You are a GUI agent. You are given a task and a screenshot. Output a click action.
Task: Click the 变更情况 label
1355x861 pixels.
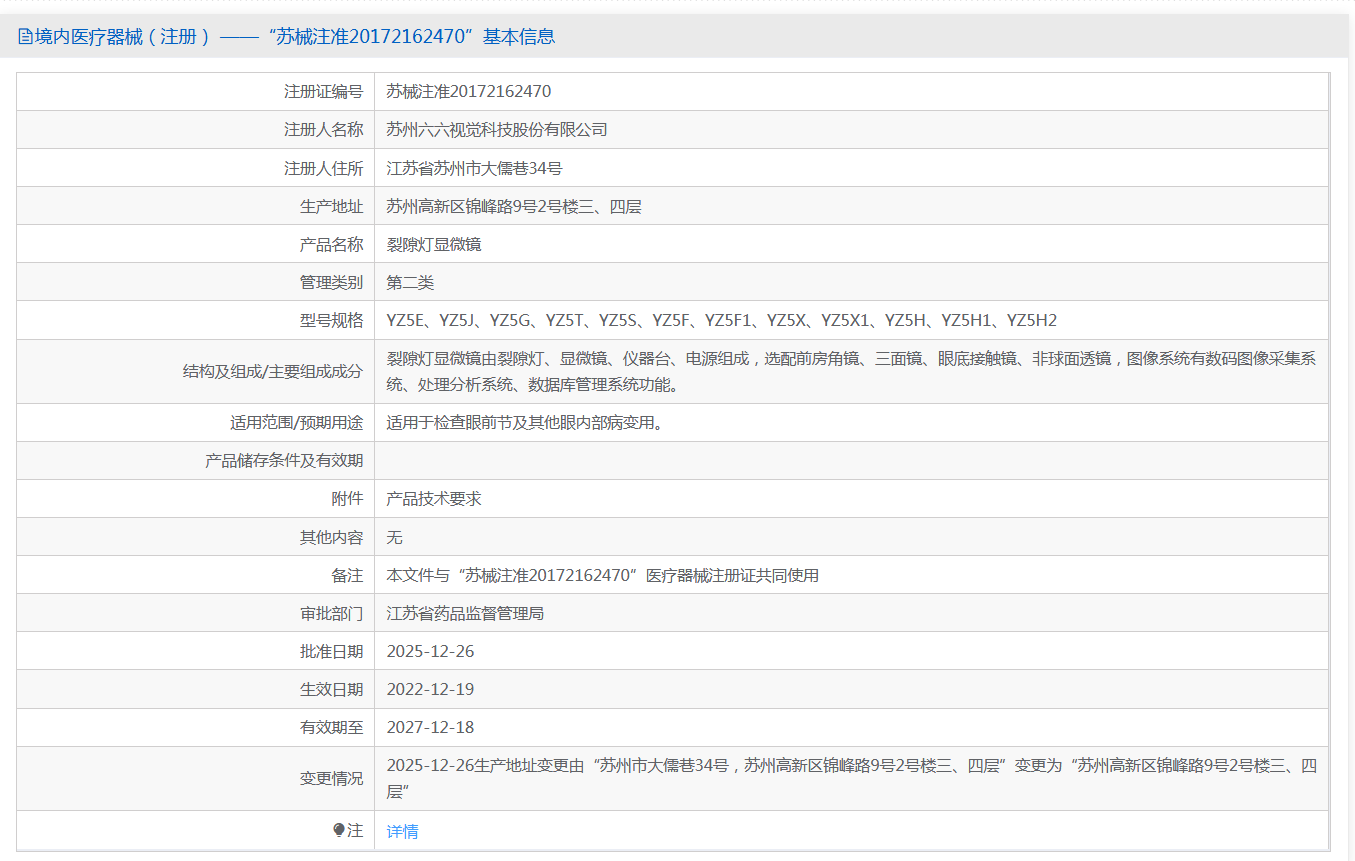[332, 778]
